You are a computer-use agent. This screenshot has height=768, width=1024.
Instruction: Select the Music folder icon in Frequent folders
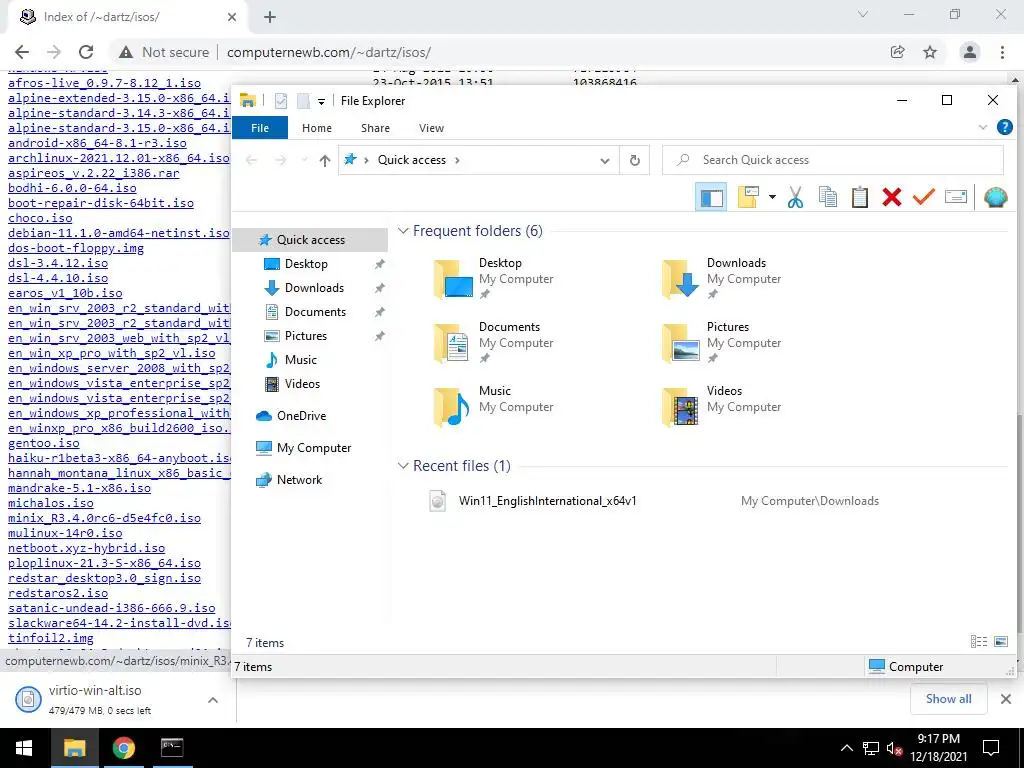[x=452, y=406]
